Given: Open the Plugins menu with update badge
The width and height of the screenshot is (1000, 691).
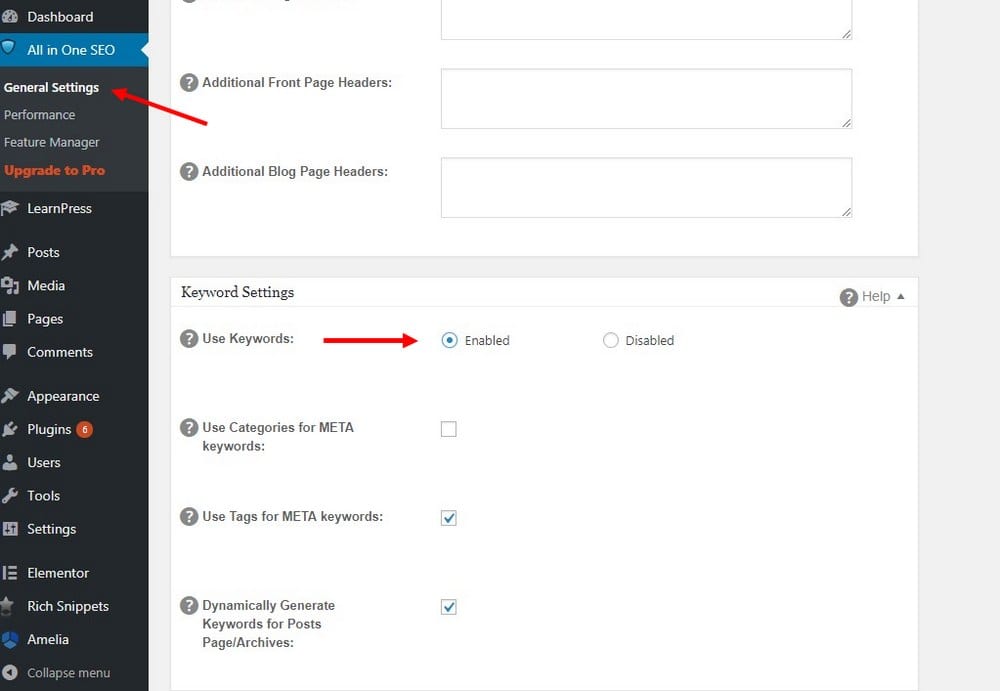Looking at the screenshot, I should [x=50, y=429].
